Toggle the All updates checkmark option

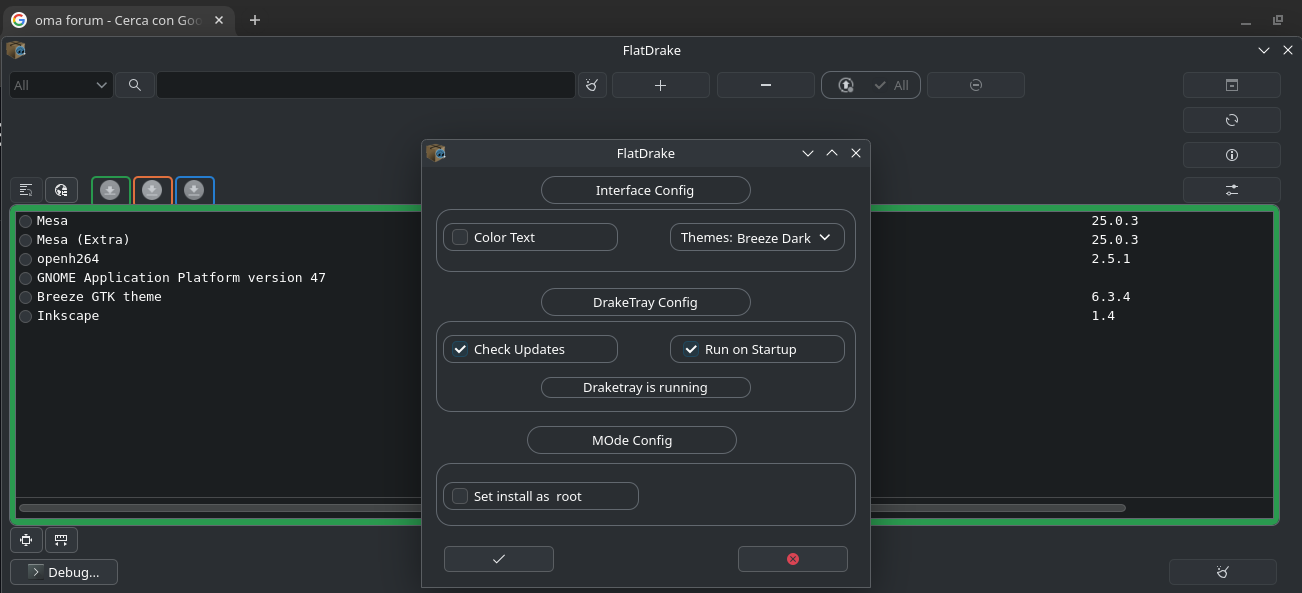coord(891,85)
